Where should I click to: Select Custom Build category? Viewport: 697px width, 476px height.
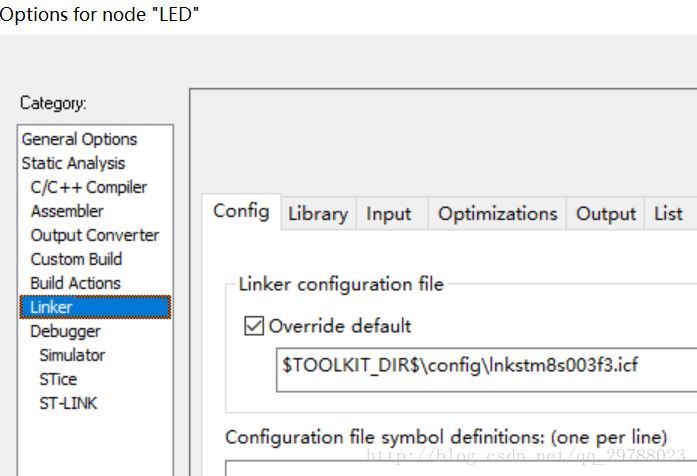click(76, 259)
